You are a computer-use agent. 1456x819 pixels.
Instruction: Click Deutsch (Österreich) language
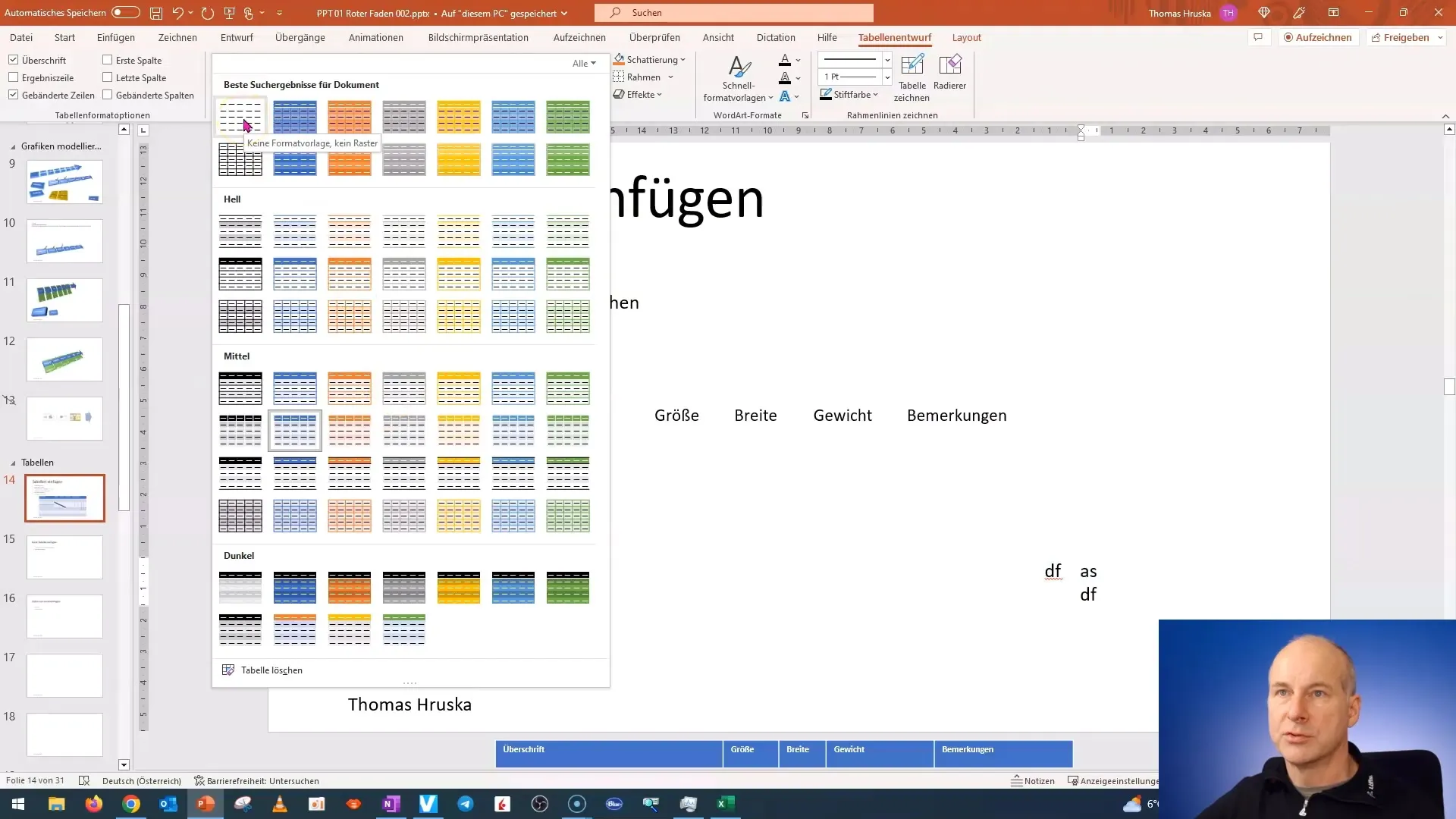142,780
